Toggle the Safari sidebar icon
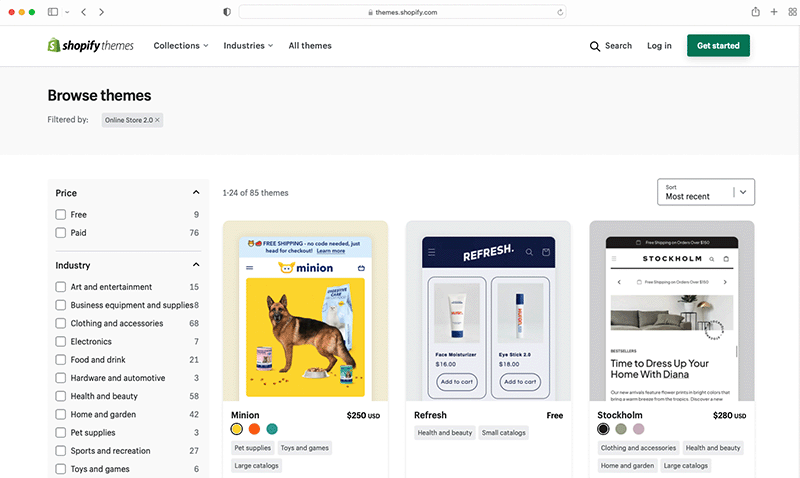 tap(53, 12)
